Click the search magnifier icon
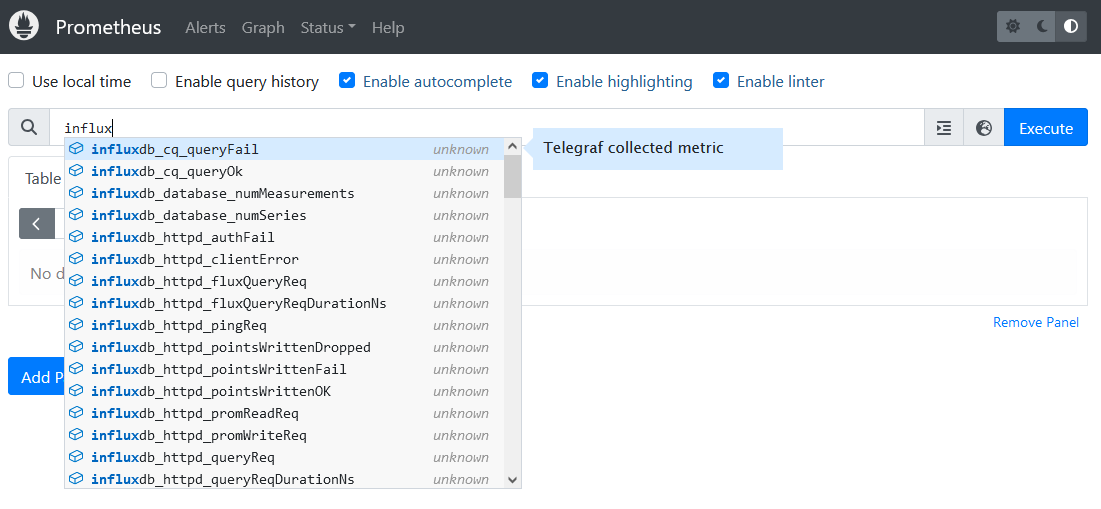1101x509 pixels. pyautogui.click(x=29, y=128)
